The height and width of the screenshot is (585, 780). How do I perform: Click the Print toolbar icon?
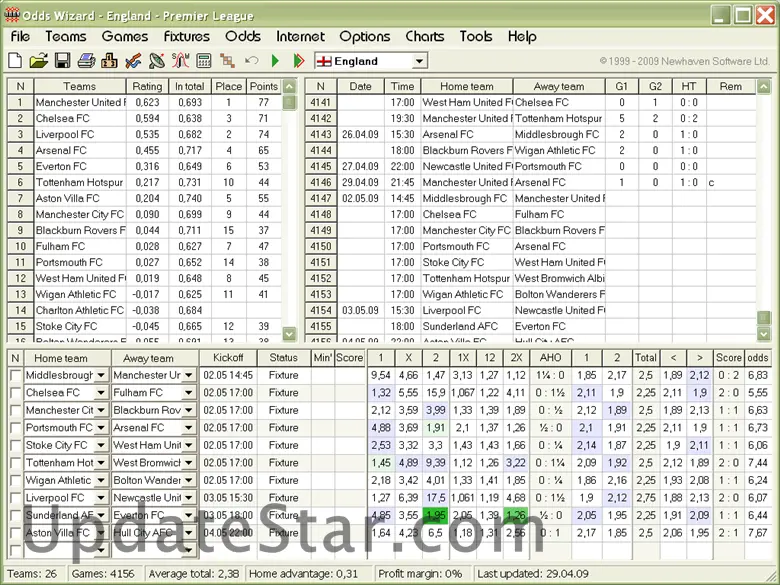coord(86,61)
